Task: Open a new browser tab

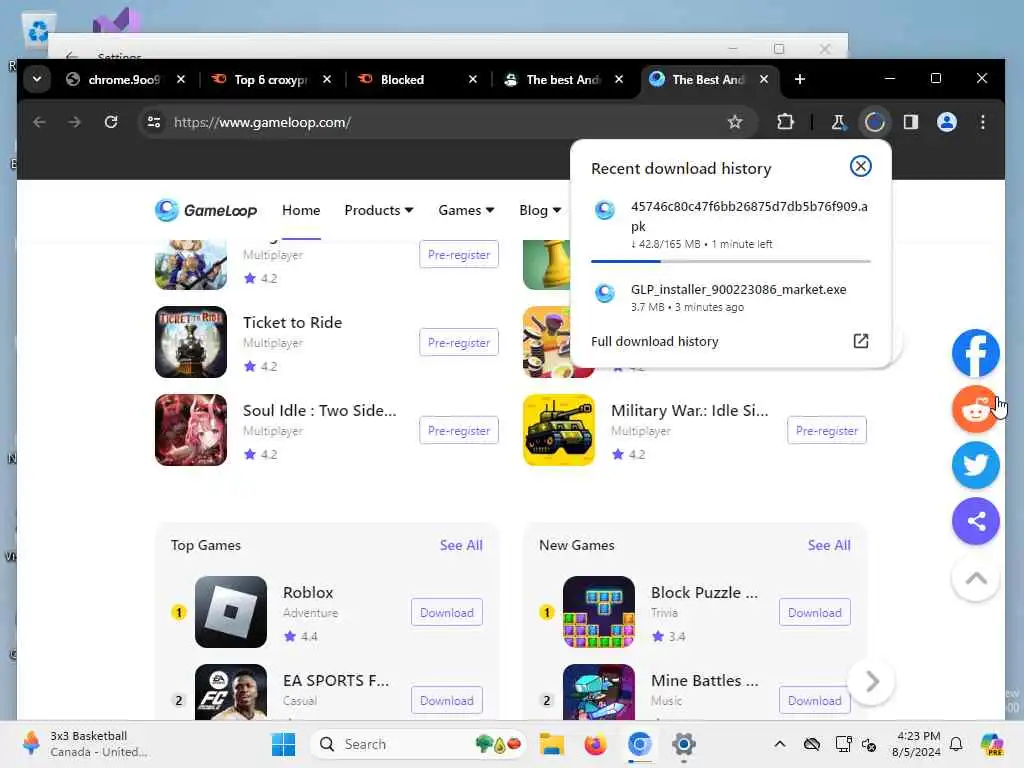Action: click(x=800, y=79)
